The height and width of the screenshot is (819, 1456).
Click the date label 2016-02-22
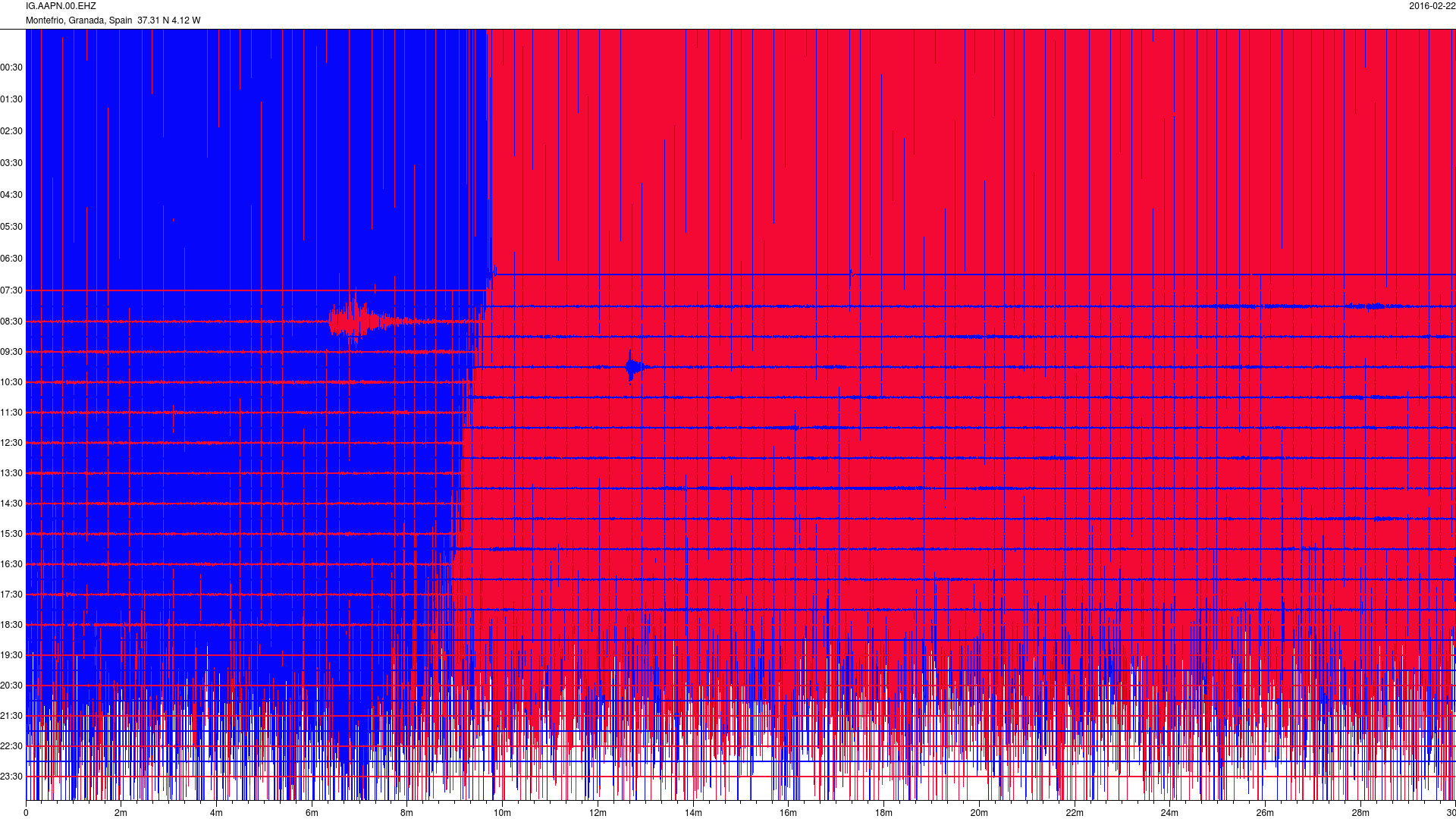pos(1432,6)
